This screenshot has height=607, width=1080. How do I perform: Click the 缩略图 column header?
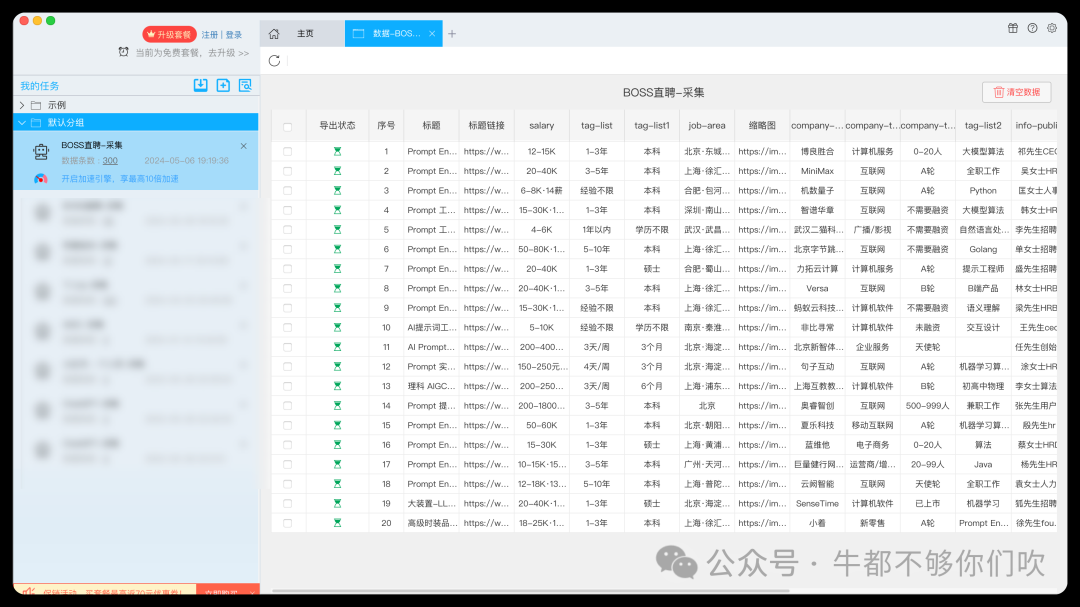click(x=762, y=125)
